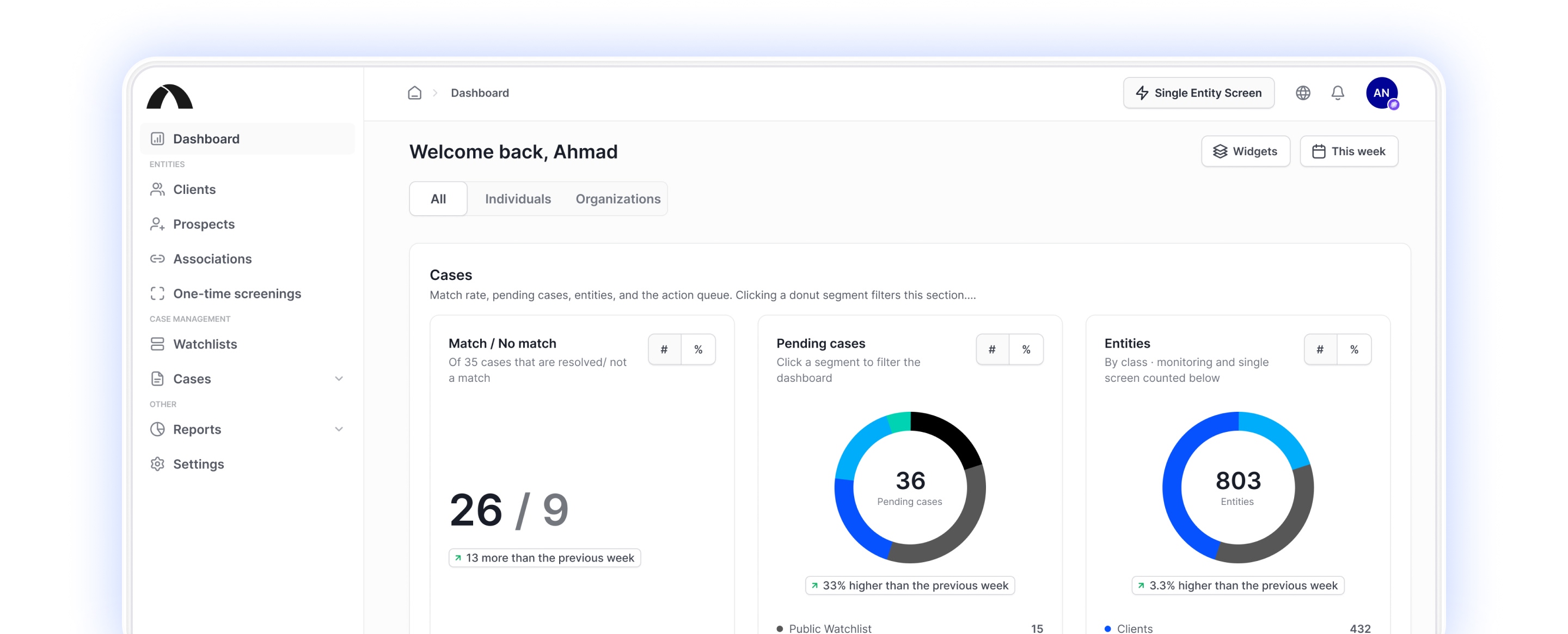The width and height of the screenshot is (1568, 634).
Task: Go home via breadcrumb house icon
Action: click(x=414, y=93)
